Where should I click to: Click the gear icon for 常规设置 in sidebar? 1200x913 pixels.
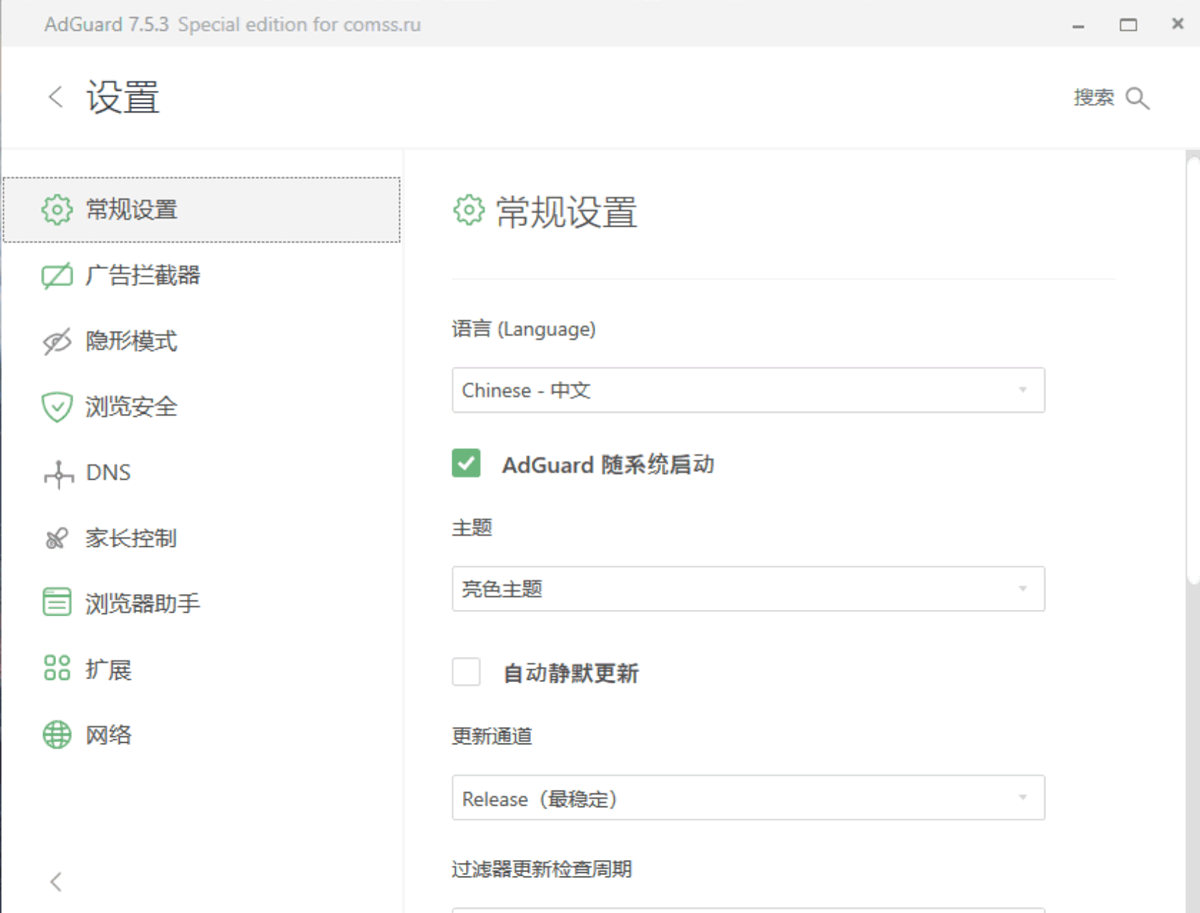tap(57, 209)
